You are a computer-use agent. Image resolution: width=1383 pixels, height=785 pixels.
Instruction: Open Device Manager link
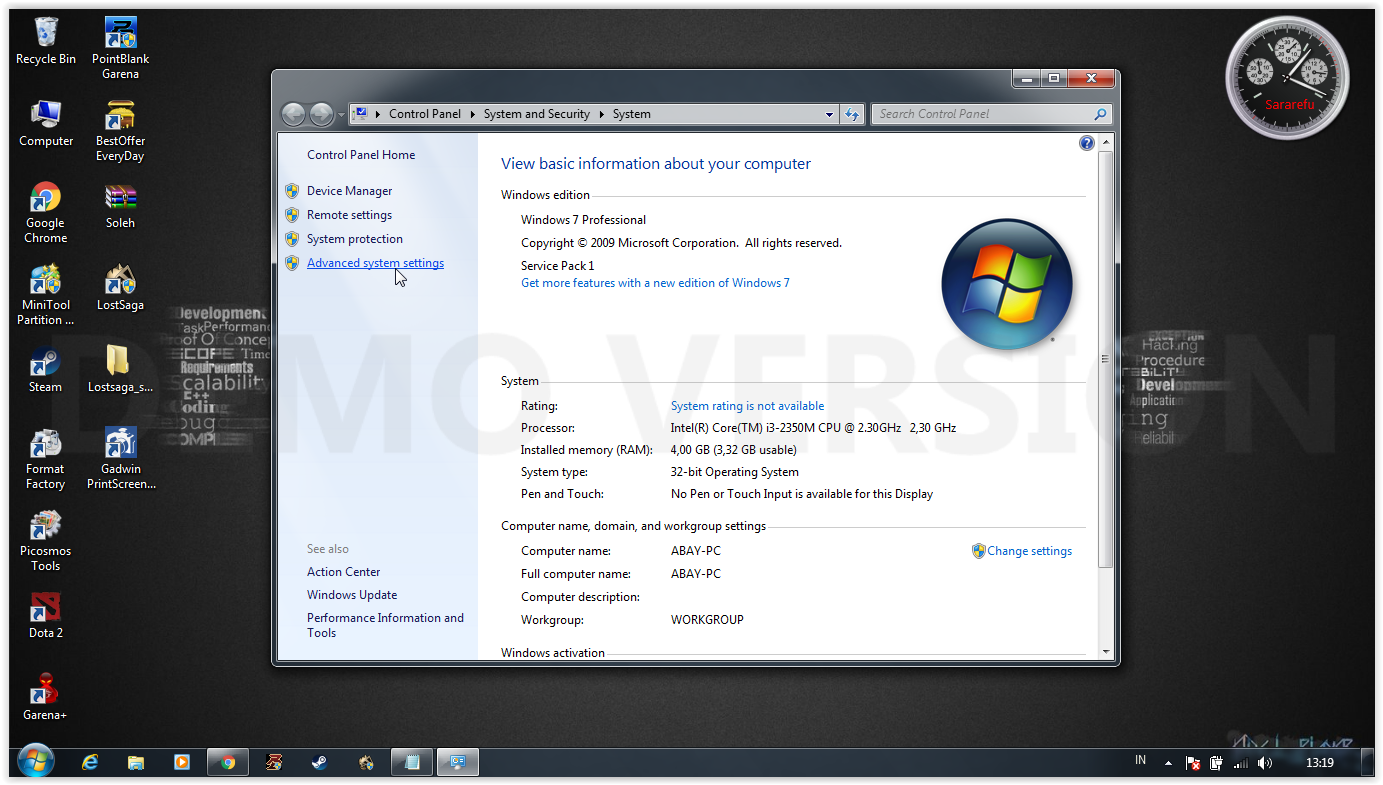(x=349, y=191)
